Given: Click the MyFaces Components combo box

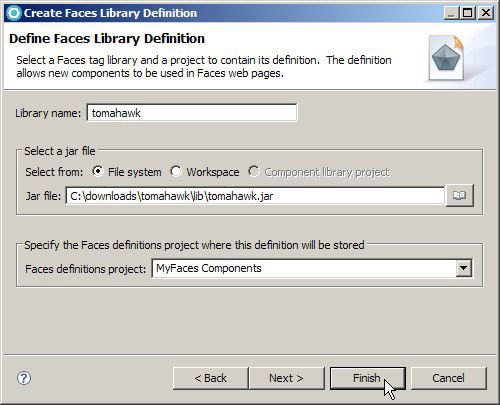Looking at the screenshot, I should tap(312, 268).
